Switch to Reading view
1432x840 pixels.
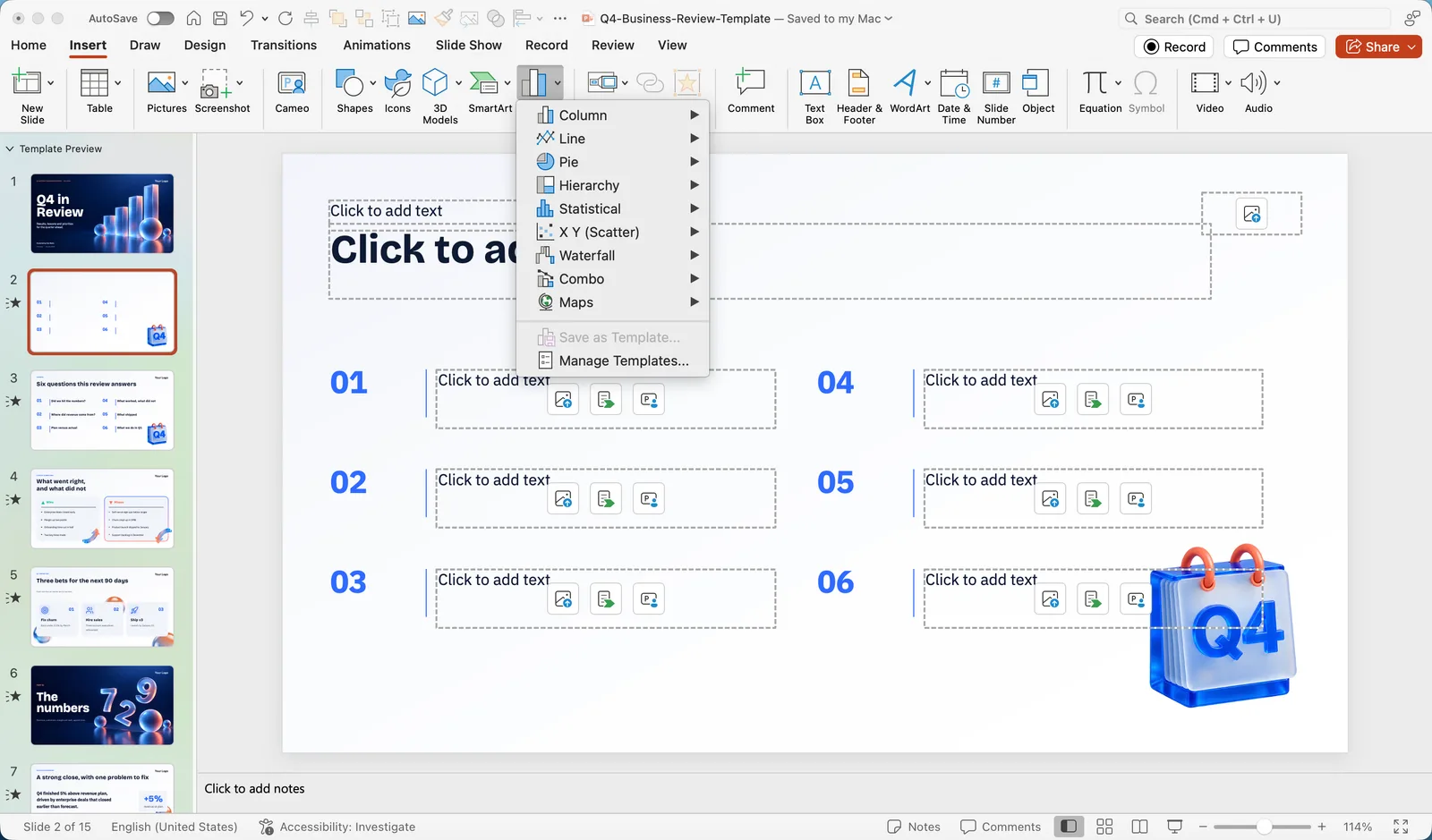coord(1139,827)
